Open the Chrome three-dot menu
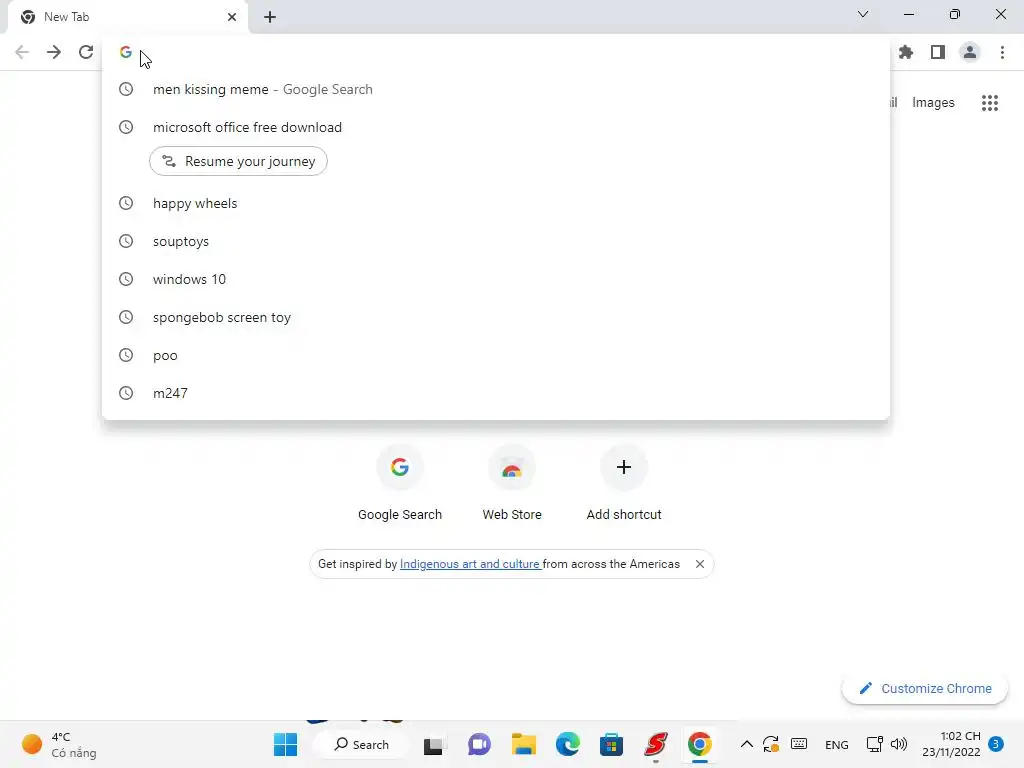Image resolution: width=1024 pixels, height=768 pixels. pos(1002,52)
